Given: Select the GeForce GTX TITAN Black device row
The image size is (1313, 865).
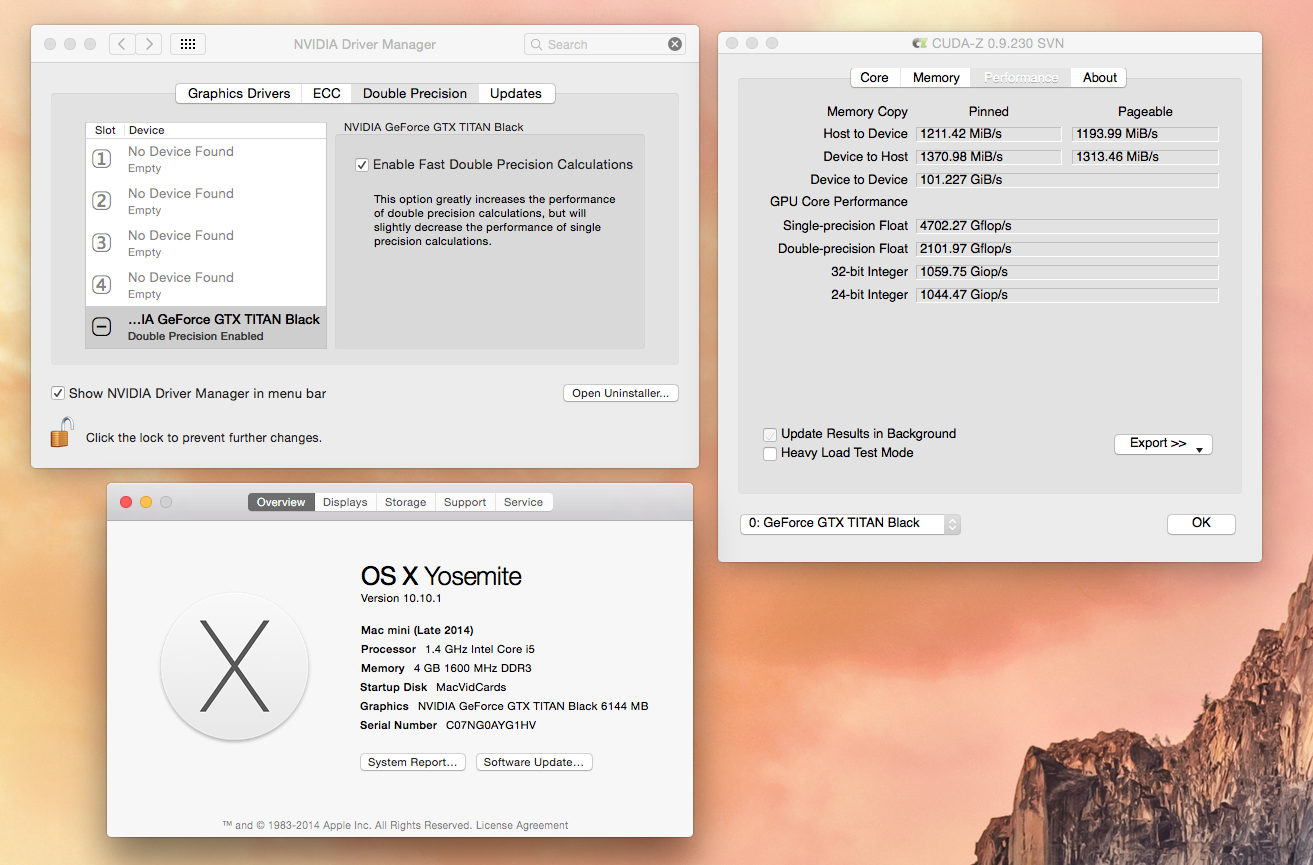Looking at the screenshot, I should click(206, 327).
